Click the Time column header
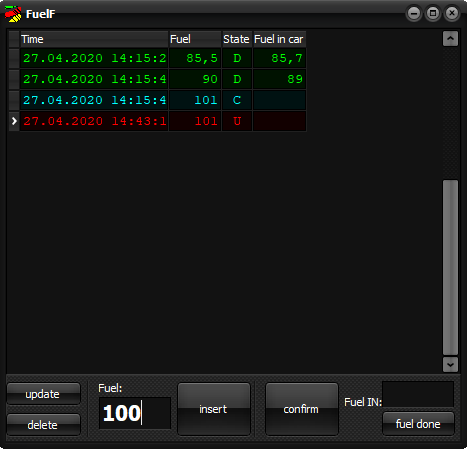467x449 pixels. pyautogui.click(x=94, y=39)
